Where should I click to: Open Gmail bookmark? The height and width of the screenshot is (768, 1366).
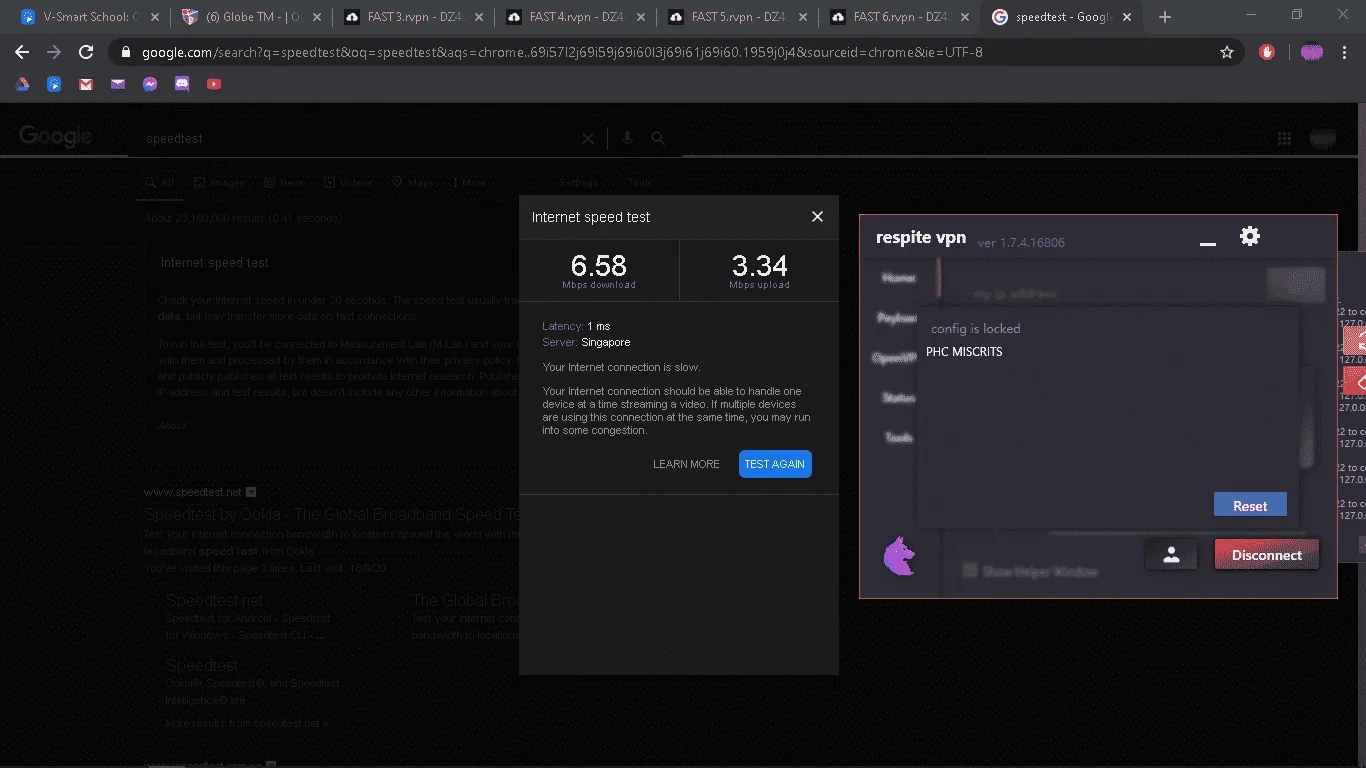86,84
